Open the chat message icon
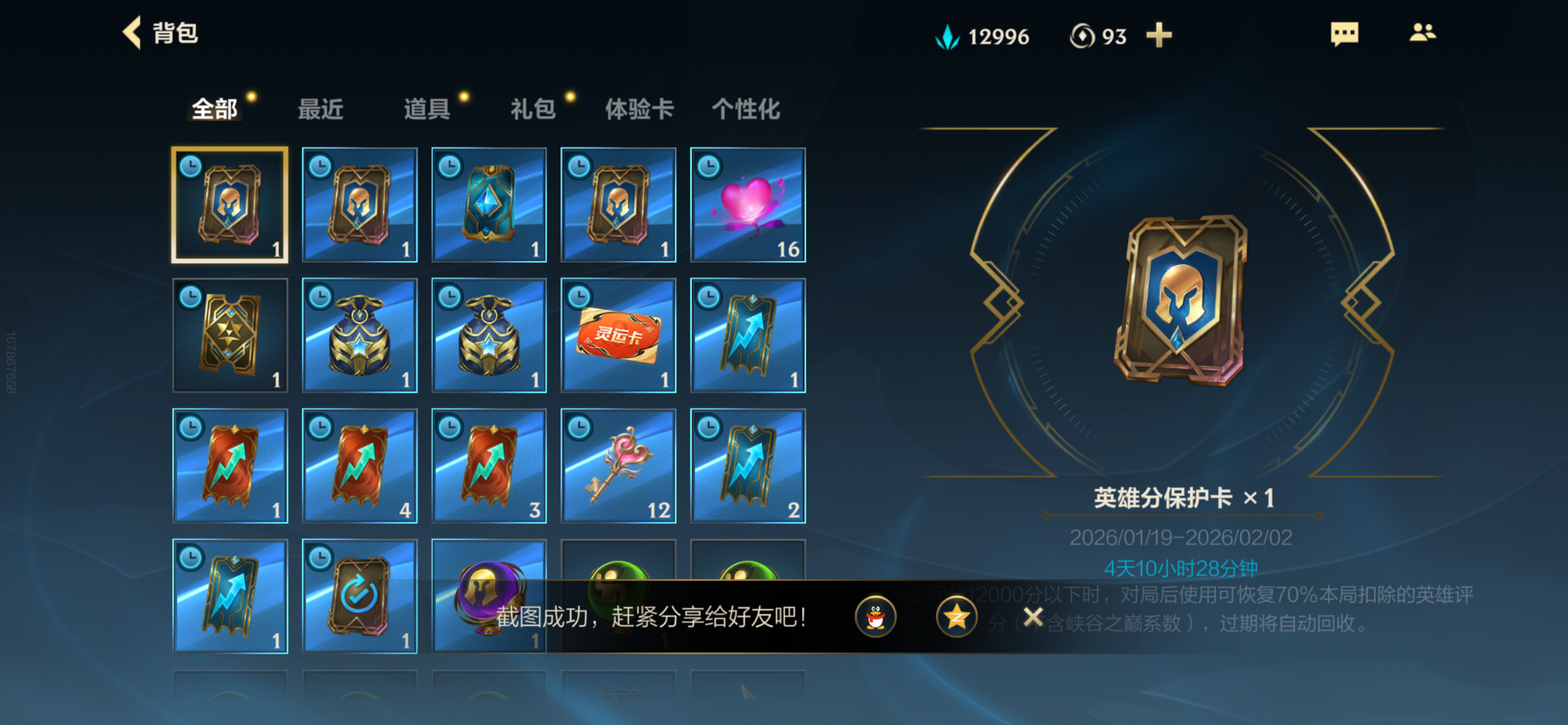1568x725 pixels. (x=1344, y=33)
